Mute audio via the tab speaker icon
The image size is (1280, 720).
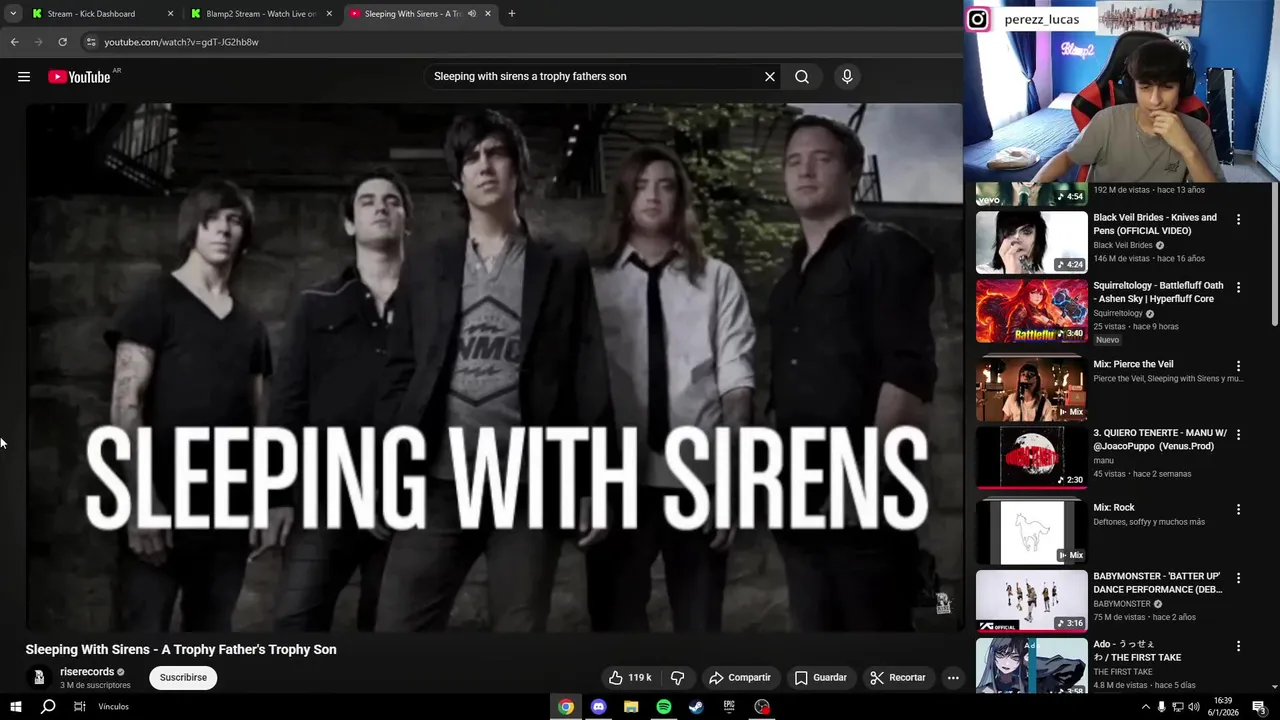click(471, 14)
